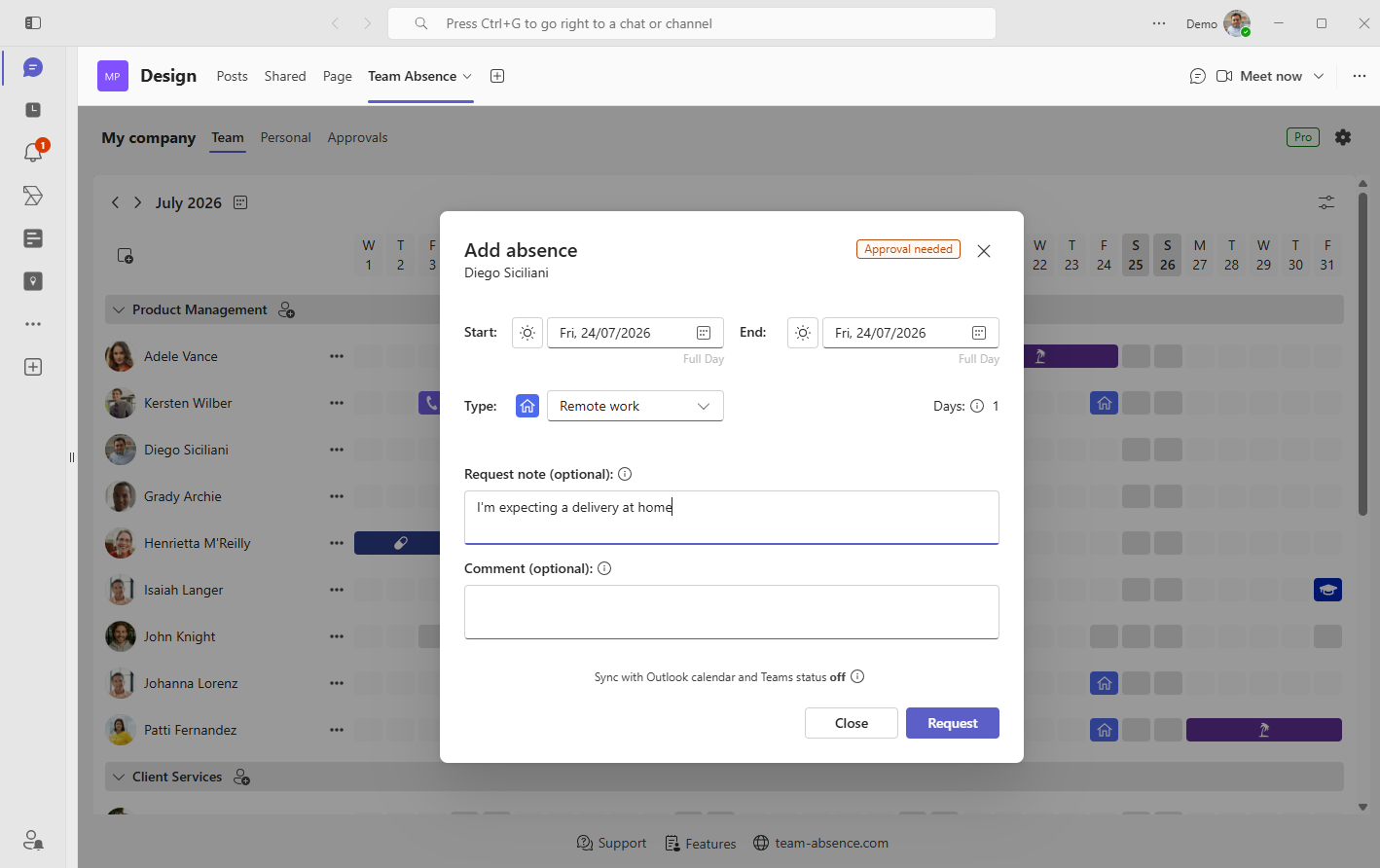Go to previous month arrow
The image size is (1380, 868).
(x=115, y=202)
